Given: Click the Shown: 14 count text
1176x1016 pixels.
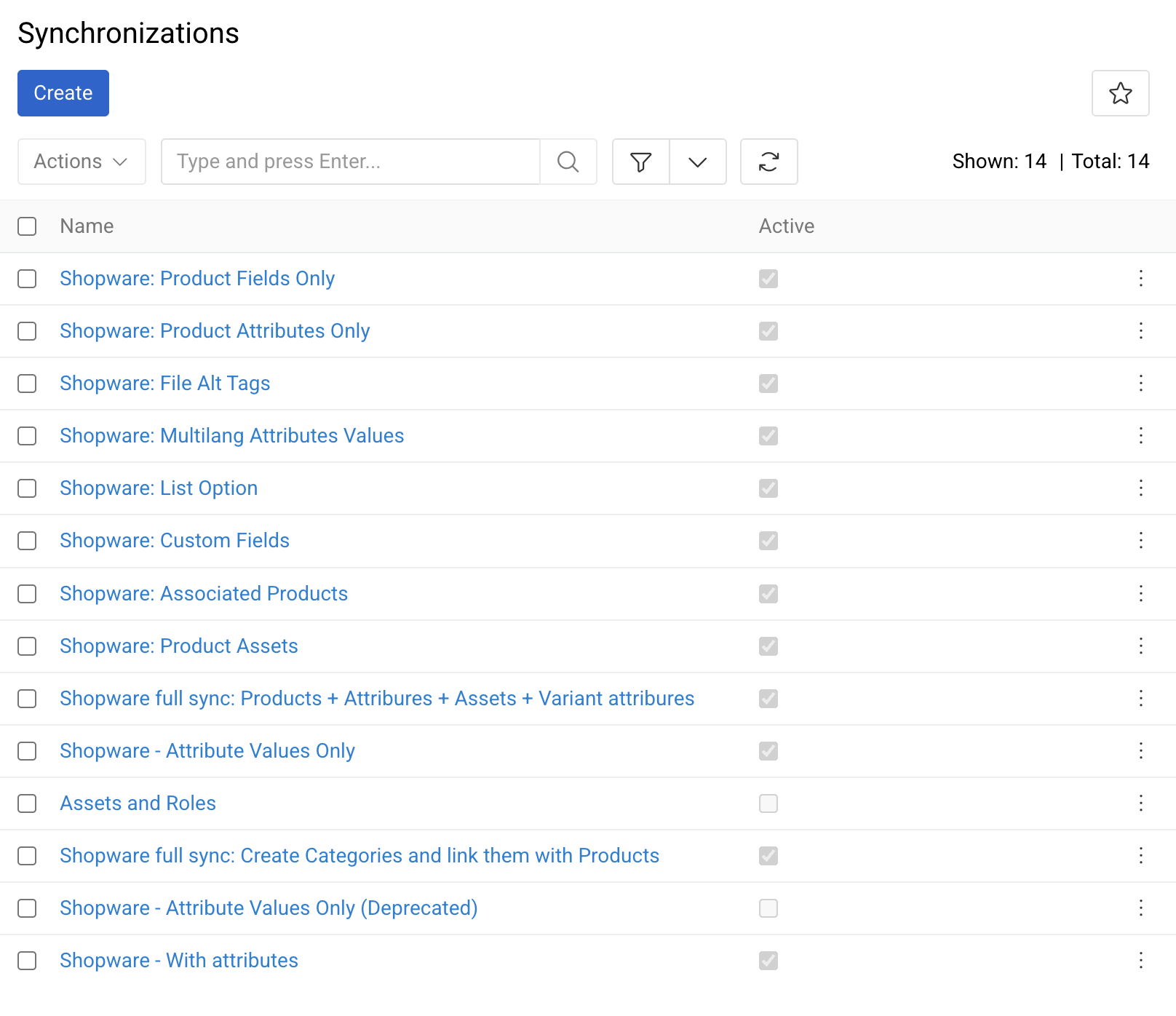Looking at the screenshot, I should pyautogui.click(x=999, y=162).
